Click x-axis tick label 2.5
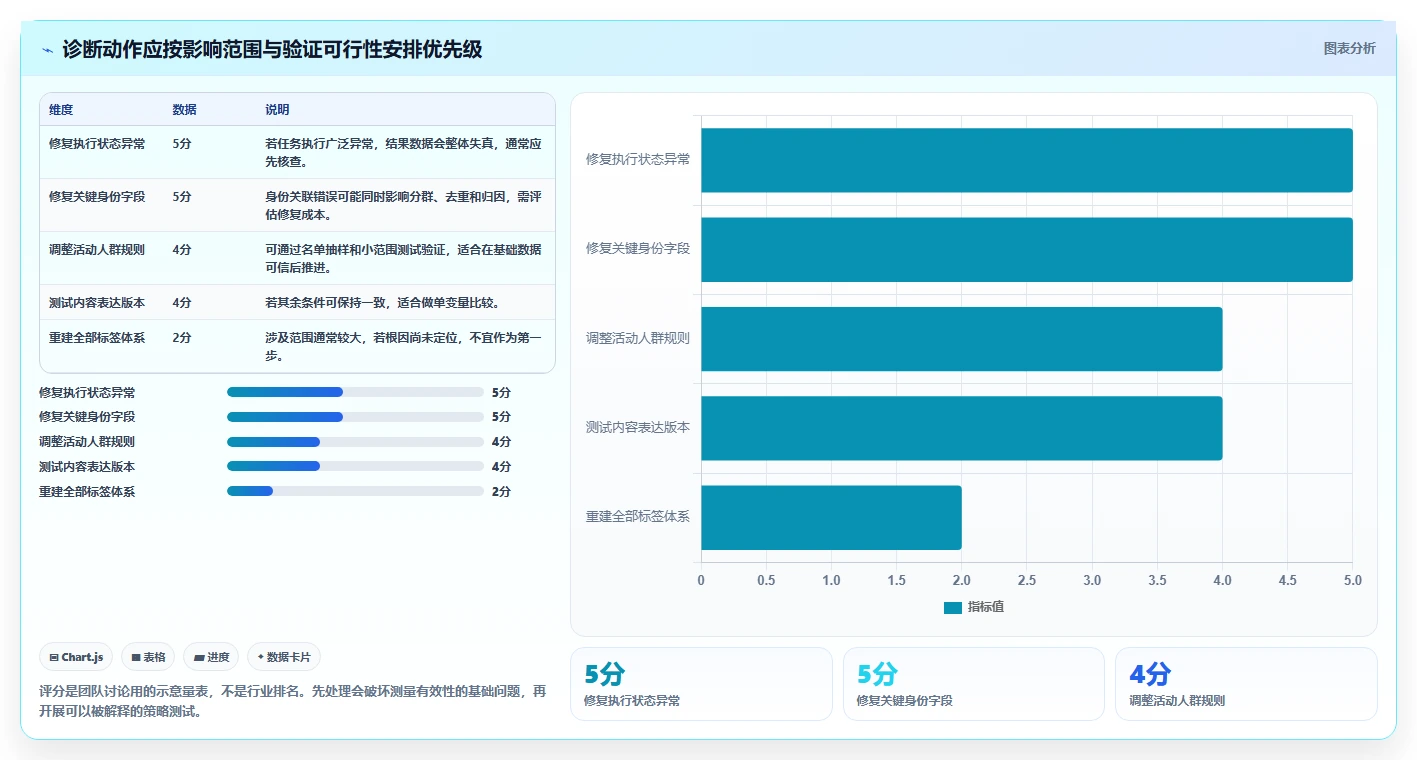1417x760 pixels. [1027, 580]
